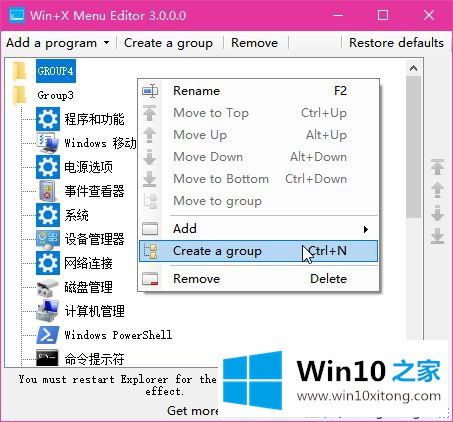Click the Get more link

pos(193,411)
